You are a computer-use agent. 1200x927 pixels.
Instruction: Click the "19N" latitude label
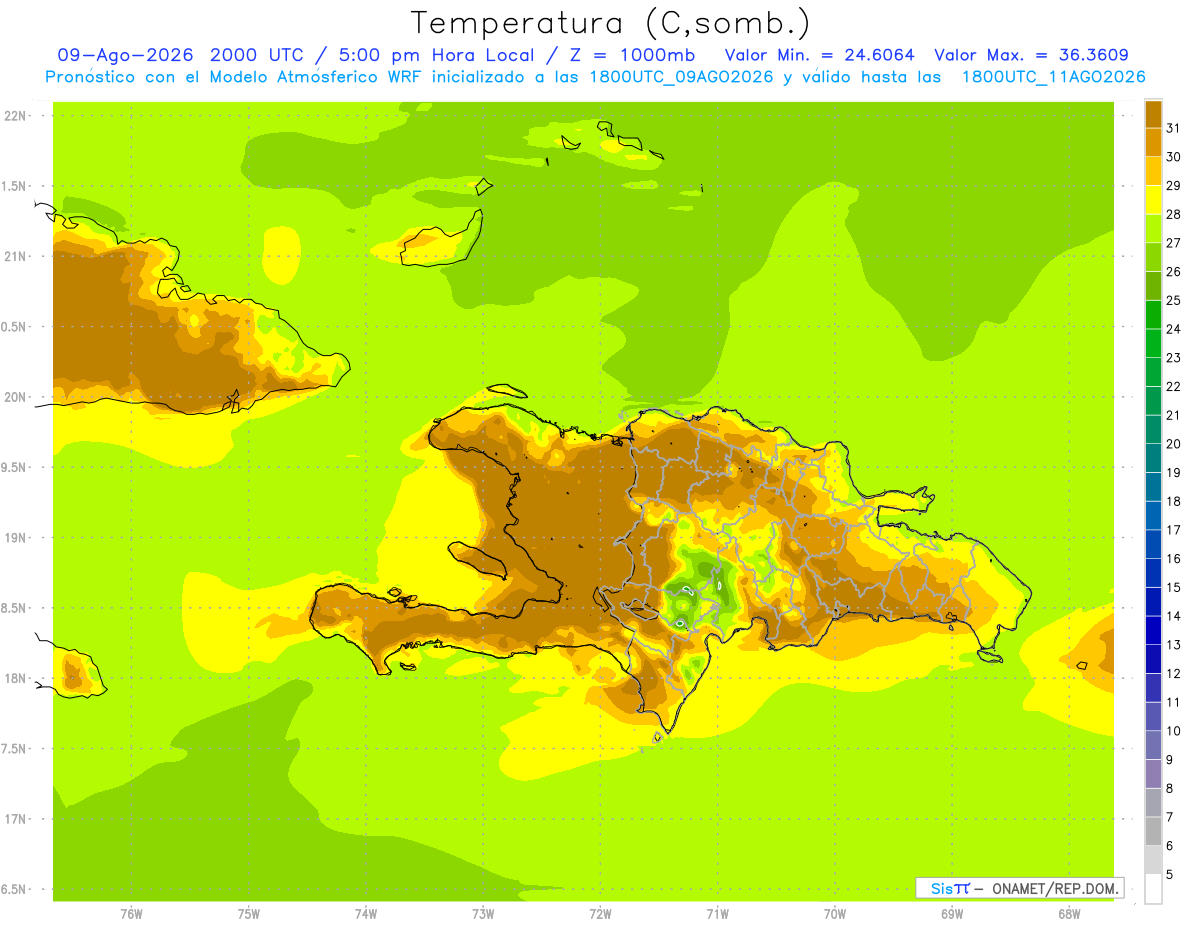[14, 538]
